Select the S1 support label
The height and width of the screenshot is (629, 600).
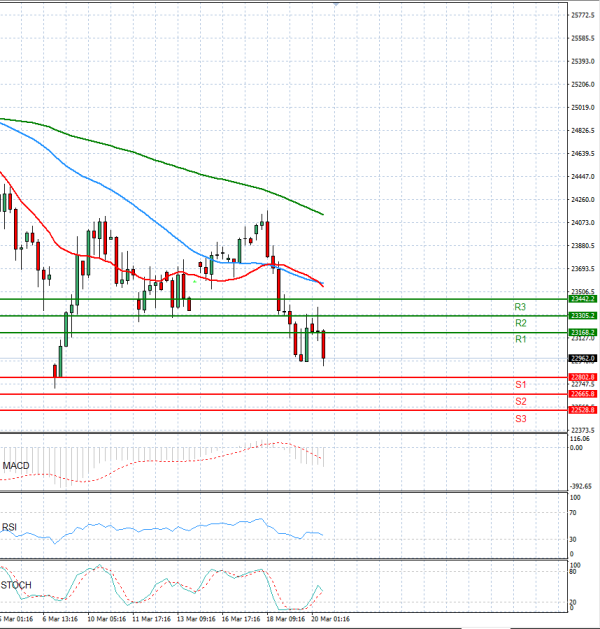(x=520, y=385)
